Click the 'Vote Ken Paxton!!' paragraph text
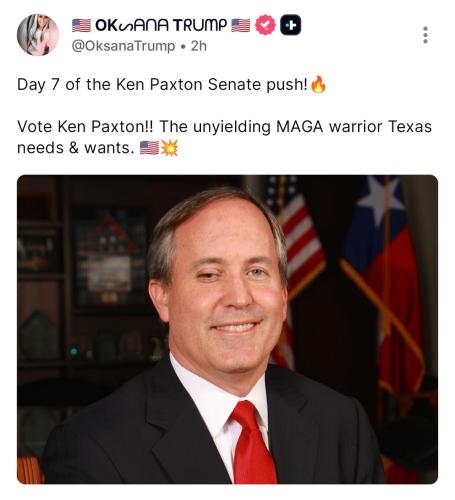Viewport: 455px width, 500px height. (224, 137)
